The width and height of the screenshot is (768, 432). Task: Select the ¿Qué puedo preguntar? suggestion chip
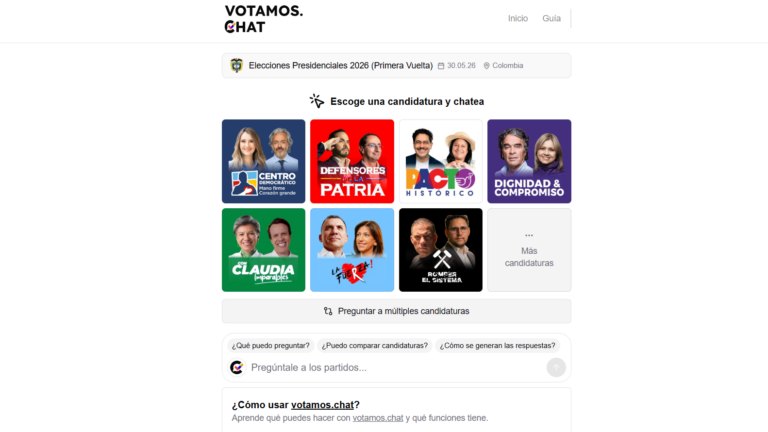click(270, 345)
